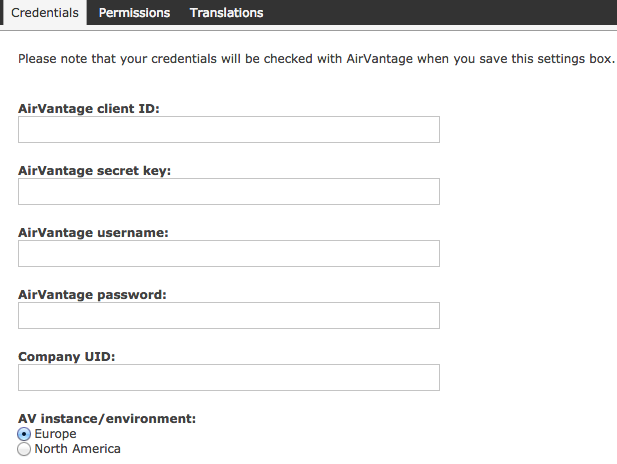This screenshot has height=464, width=617.
Task: Click the 'AirVantage username:' label text
Action: [93, 232]
